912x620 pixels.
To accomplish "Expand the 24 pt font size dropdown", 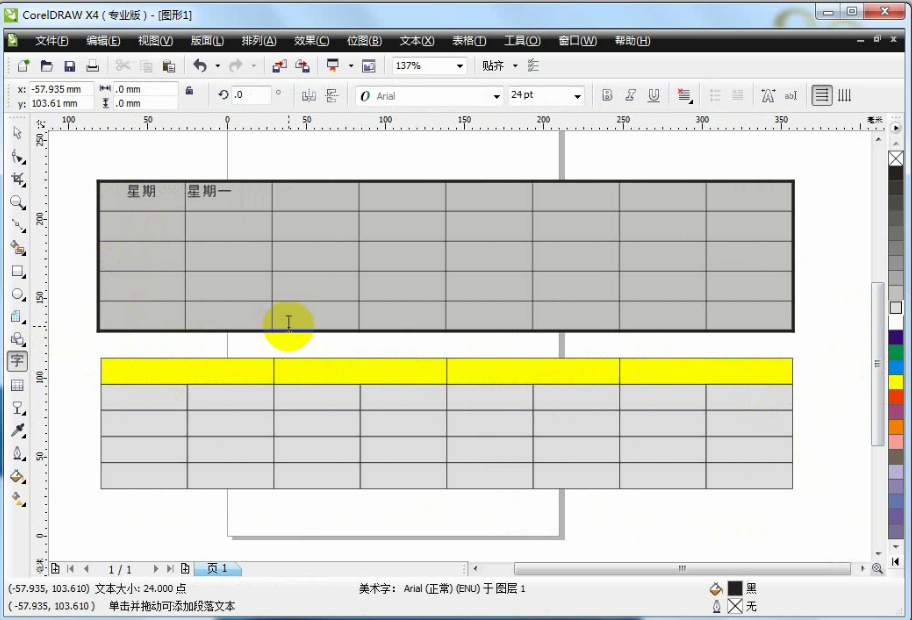I will tap(577, 97).
